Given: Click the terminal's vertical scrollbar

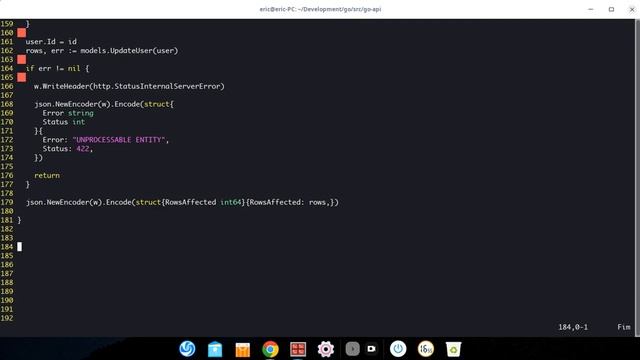Looking at the screenshot, I should coord(637,178).
